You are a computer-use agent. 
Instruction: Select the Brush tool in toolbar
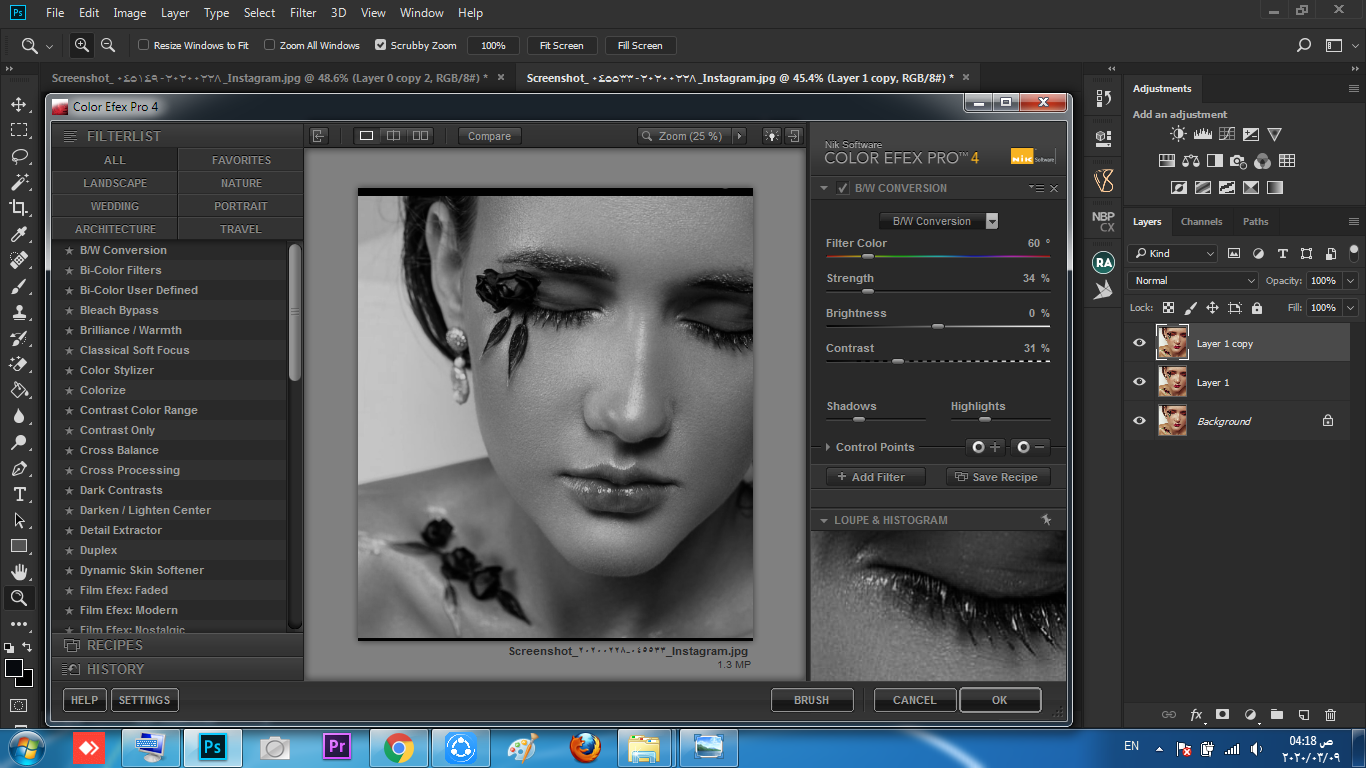[19, 286]
